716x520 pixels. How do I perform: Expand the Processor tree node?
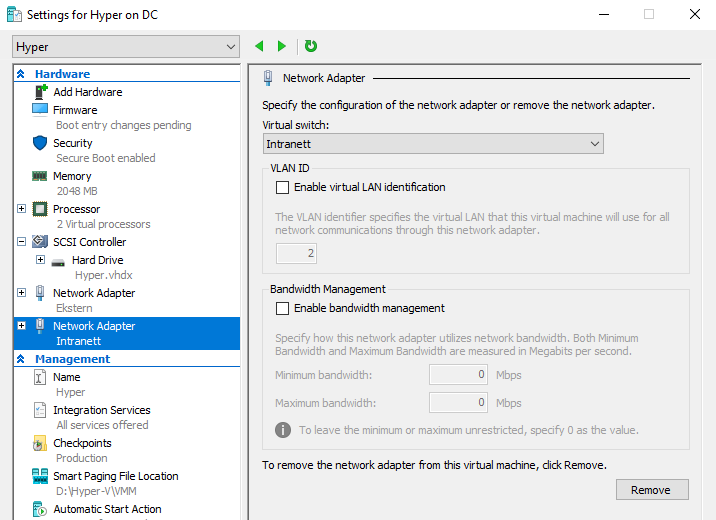point(22,209)
